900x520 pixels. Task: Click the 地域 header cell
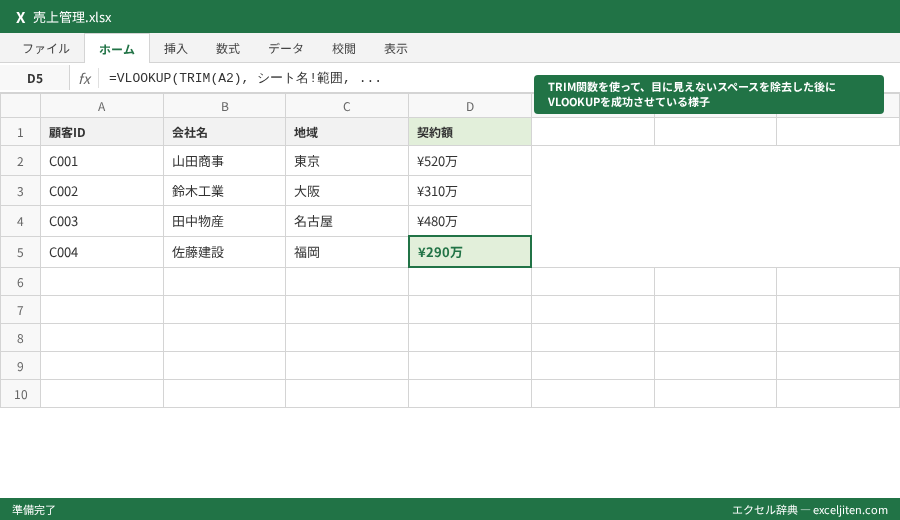pos(347,133)
